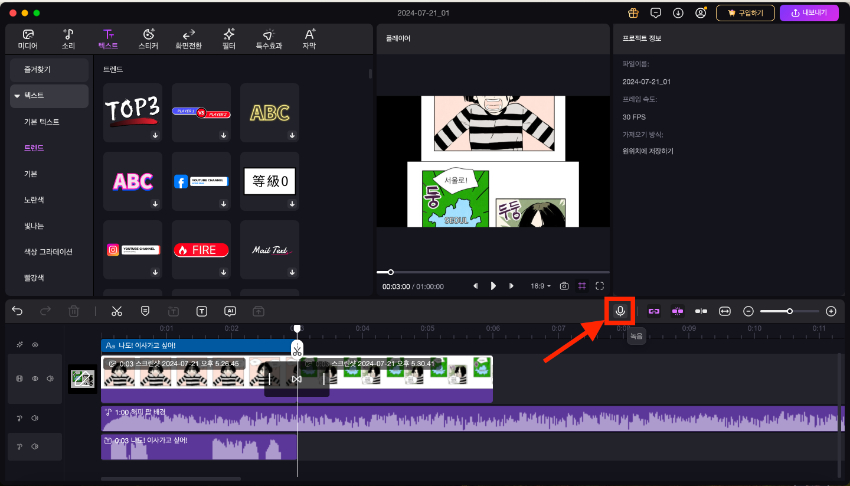The image size is (850, 486).
Task: Download the Facebook channel preset
Action: tap(223, 204)
